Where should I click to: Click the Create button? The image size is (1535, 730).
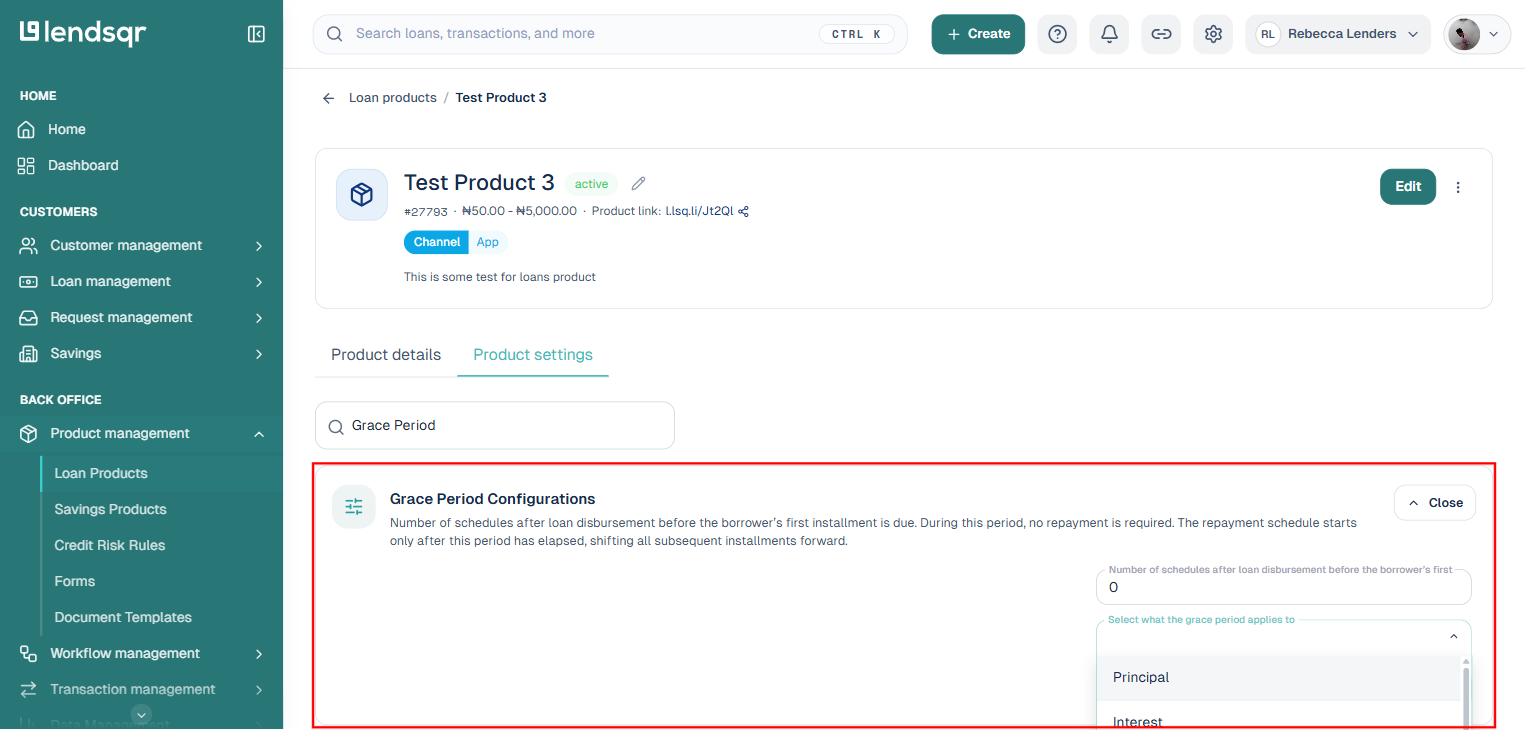tap(978, 34)
